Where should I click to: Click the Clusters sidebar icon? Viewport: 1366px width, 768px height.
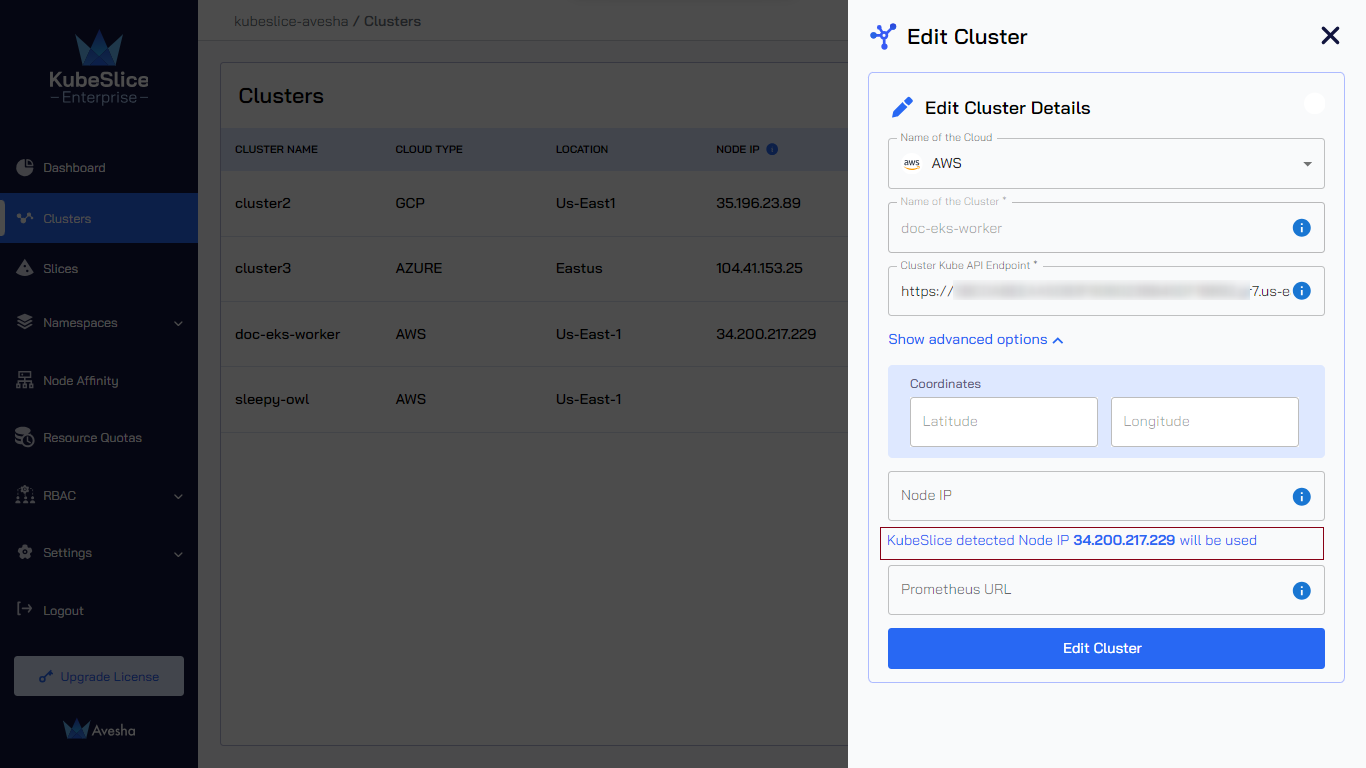[x=25, y=218]
